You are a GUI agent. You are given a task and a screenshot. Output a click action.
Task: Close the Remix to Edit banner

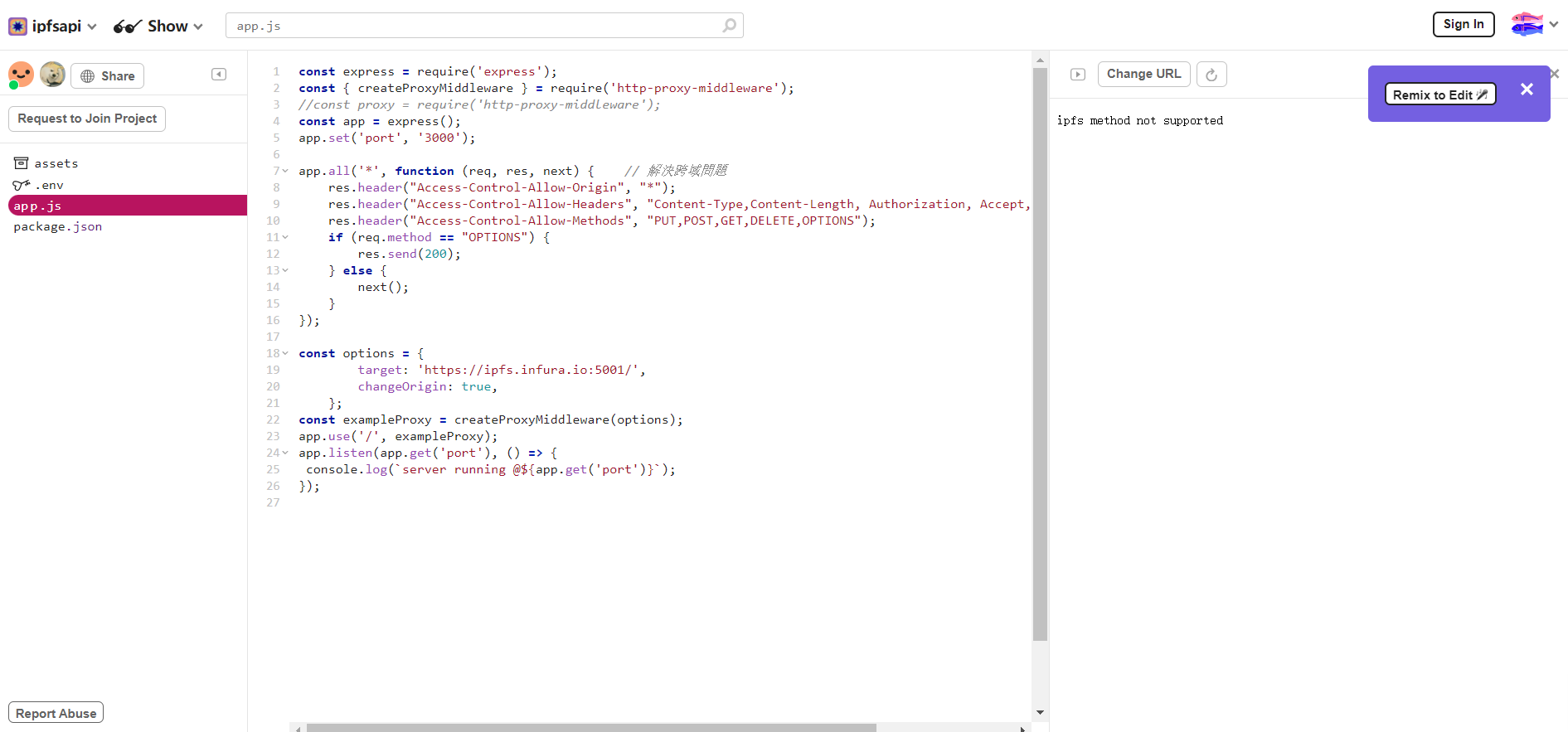coord(1527,90)
